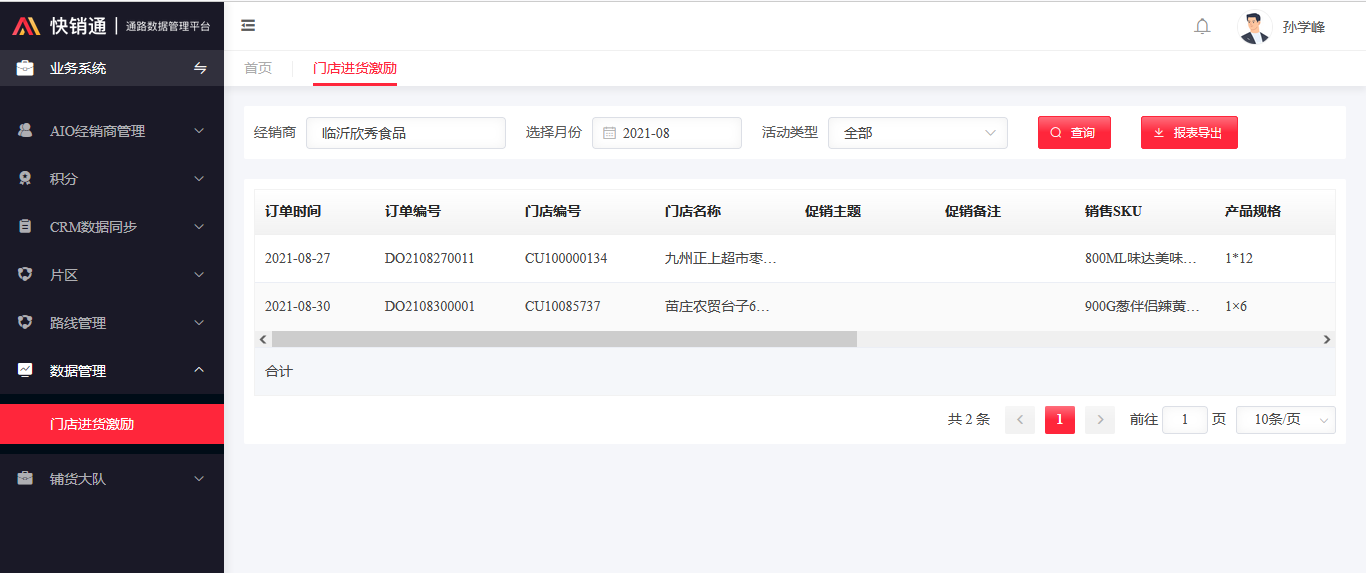Image resolution: width=1366 pixels, height=573 pixels.
Task: Click the 铺货大队 briefcase icon
Action: (x=25, y=479)
